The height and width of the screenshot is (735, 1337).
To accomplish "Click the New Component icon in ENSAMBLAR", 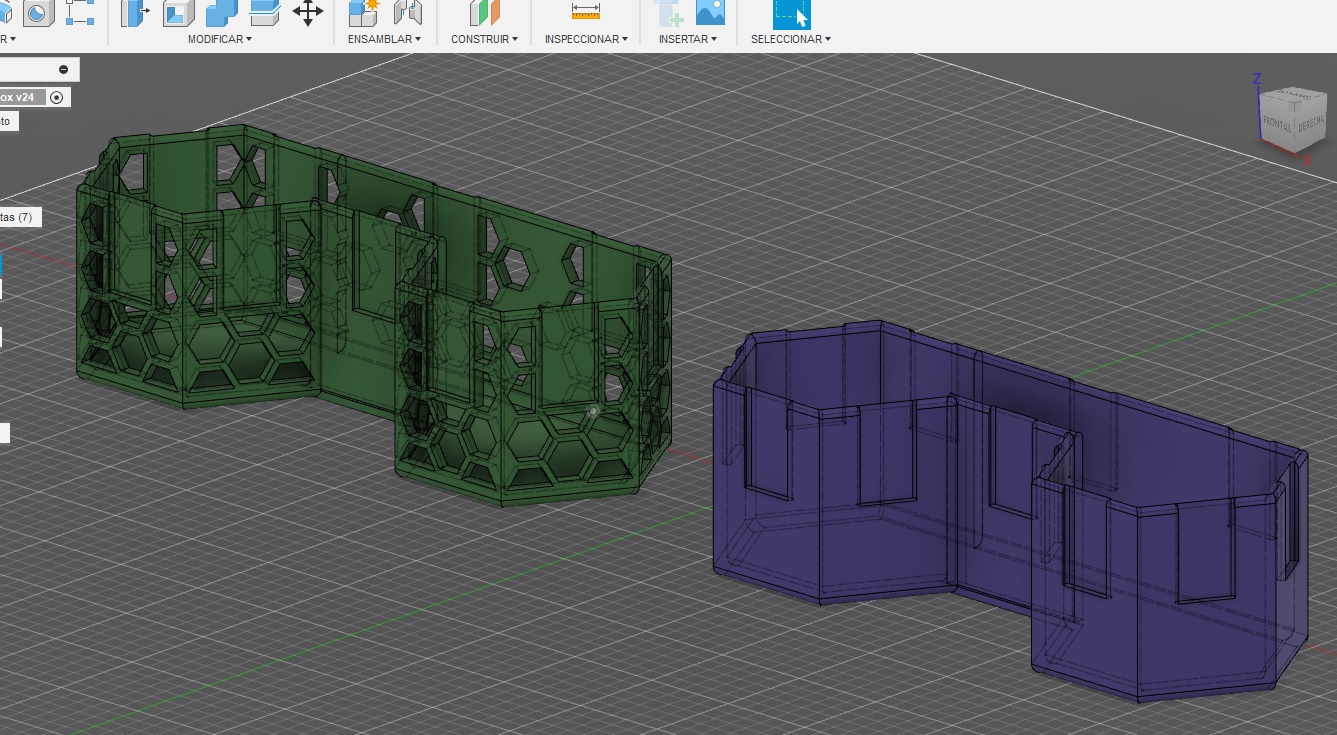I will 363,13.
